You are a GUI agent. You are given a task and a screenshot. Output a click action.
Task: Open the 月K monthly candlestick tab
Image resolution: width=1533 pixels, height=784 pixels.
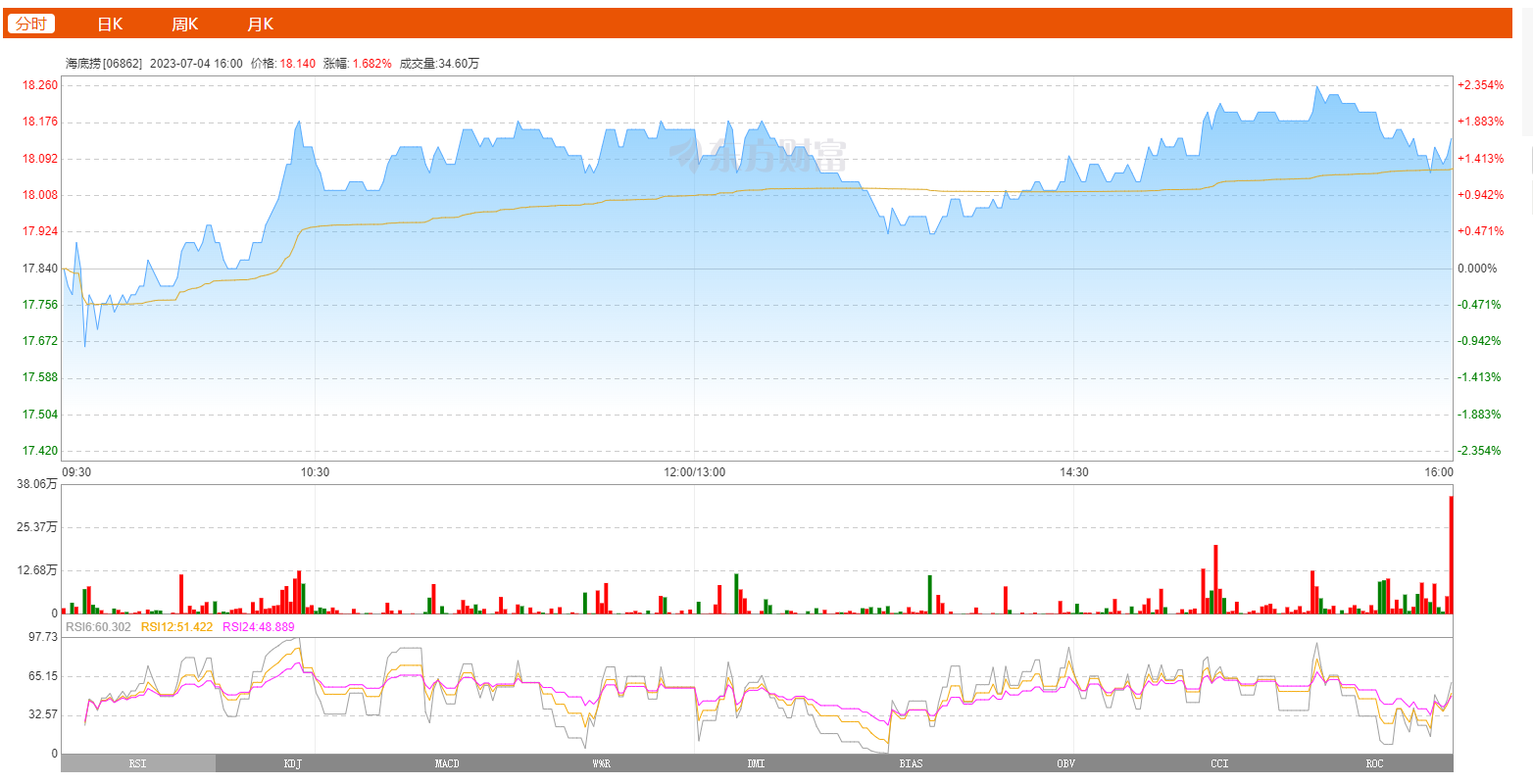(260, 24)
